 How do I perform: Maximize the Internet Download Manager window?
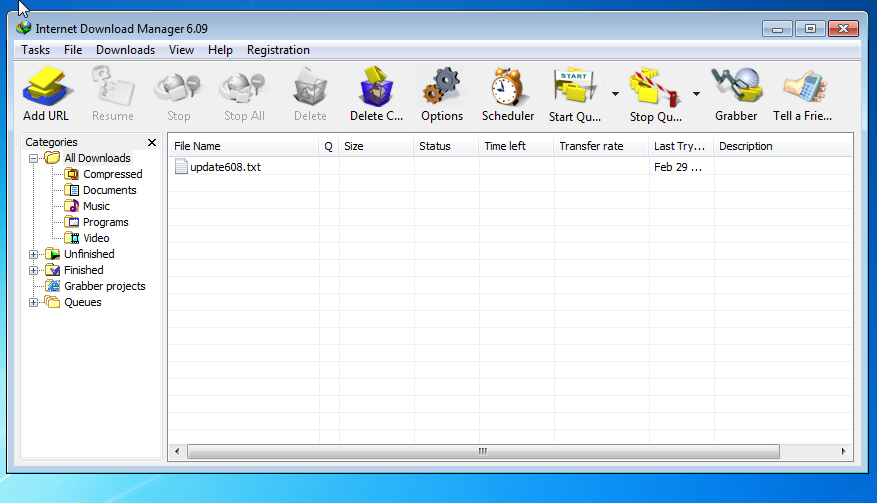pyautogui.click(x=810, y=29)
